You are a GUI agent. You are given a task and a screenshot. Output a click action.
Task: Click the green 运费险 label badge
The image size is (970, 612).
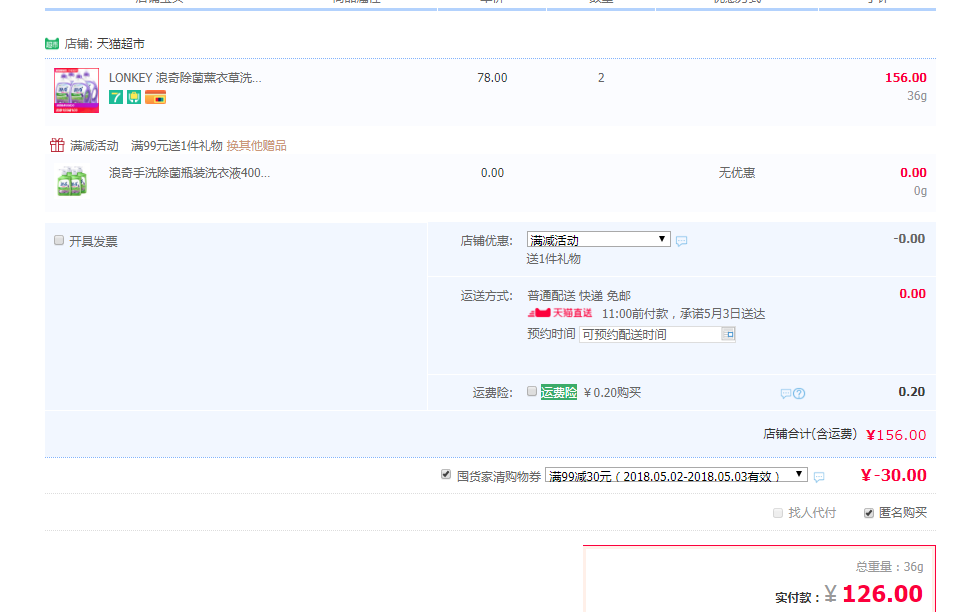(x=559, y=392)
